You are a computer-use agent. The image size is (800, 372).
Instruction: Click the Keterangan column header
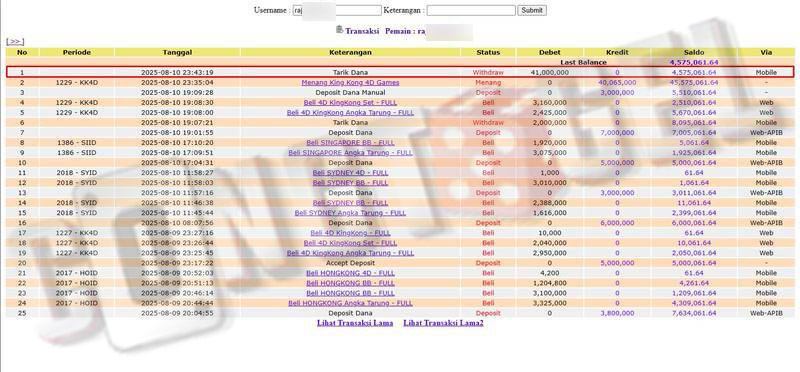pyautogui.click(x=350, y=52)
